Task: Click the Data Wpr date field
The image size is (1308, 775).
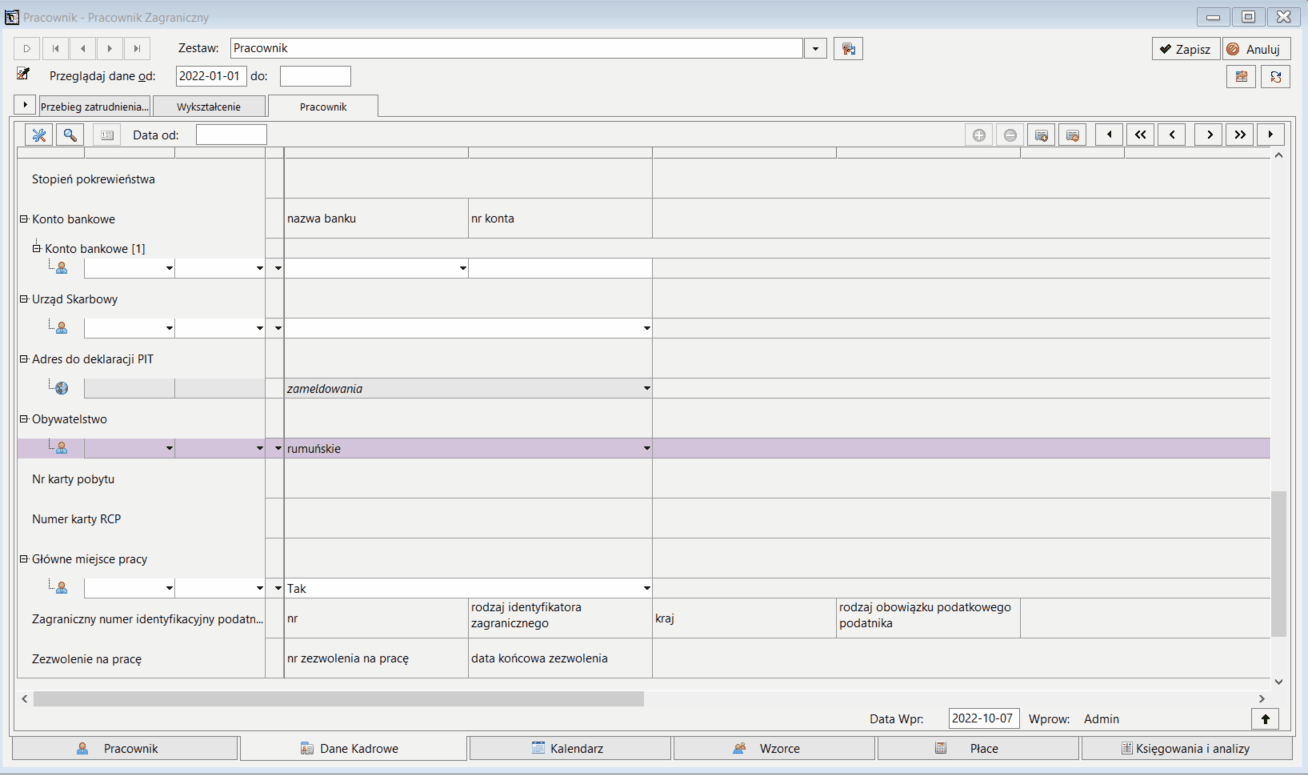Action: click(x=984, y=718)
